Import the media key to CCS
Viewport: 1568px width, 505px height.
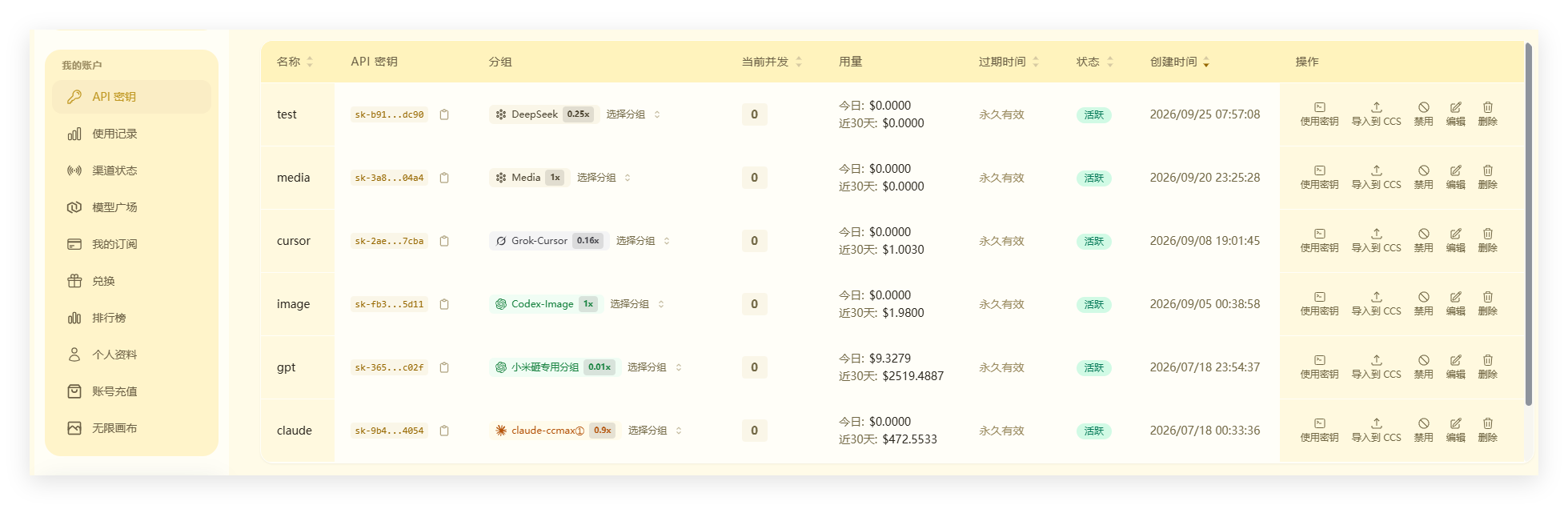pyautogui.click(x=1376, y=178)
